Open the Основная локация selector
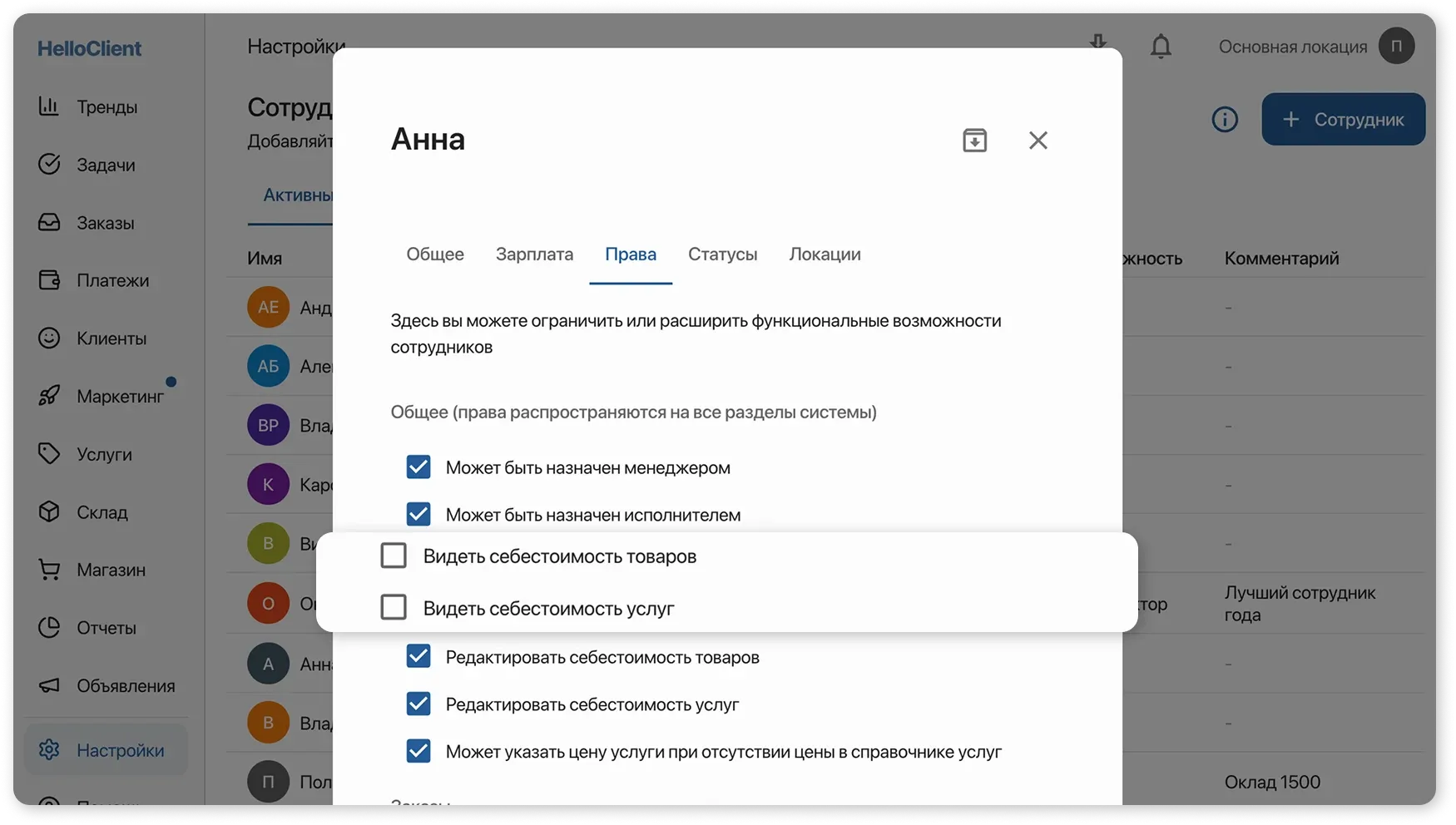1456x825 pixels. (x=1291, y=47)
